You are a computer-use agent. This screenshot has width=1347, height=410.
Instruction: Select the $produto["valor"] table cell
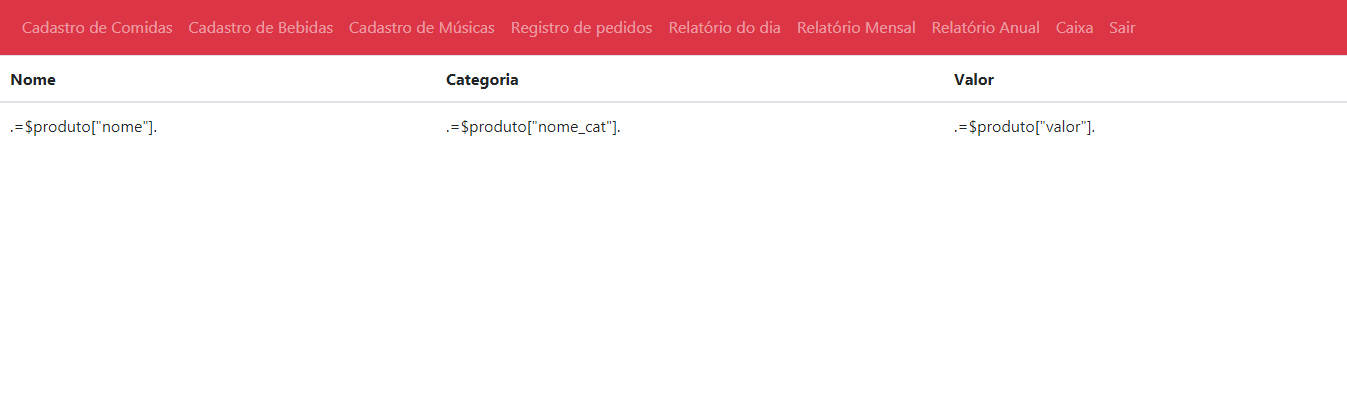(1145, 127)
